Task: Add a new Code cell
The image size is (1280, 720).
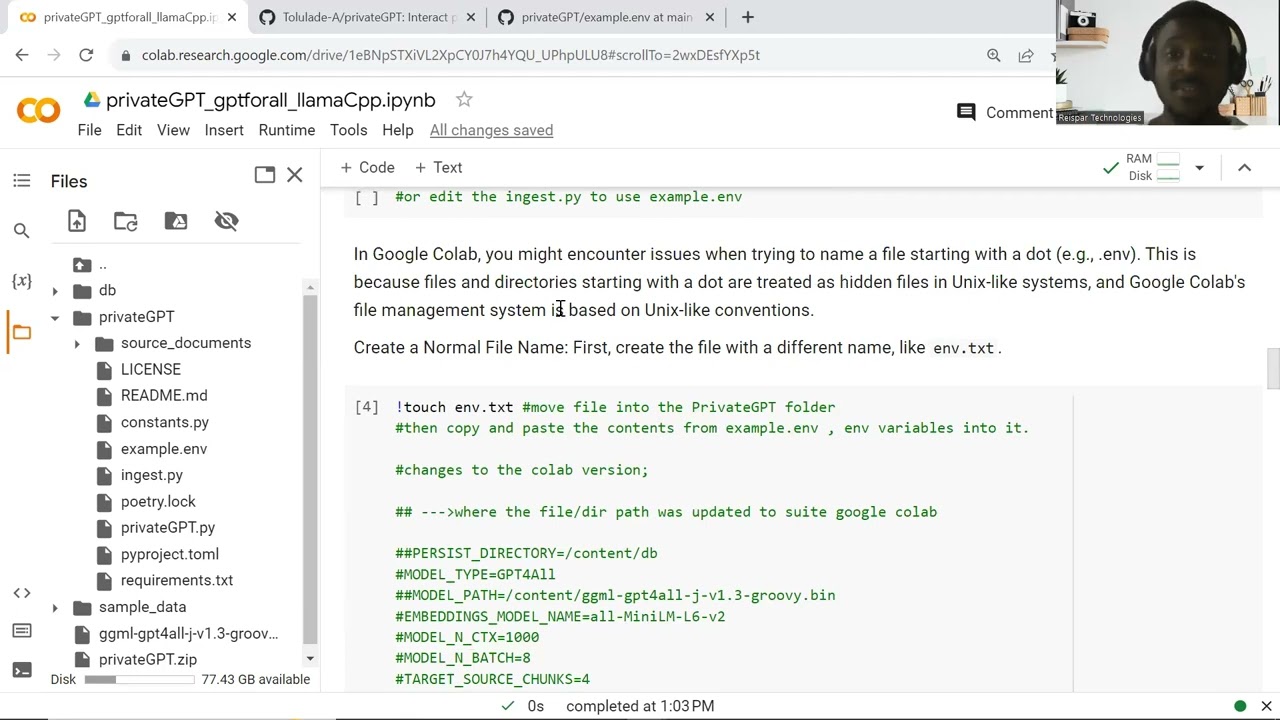Action: (367, 167)
